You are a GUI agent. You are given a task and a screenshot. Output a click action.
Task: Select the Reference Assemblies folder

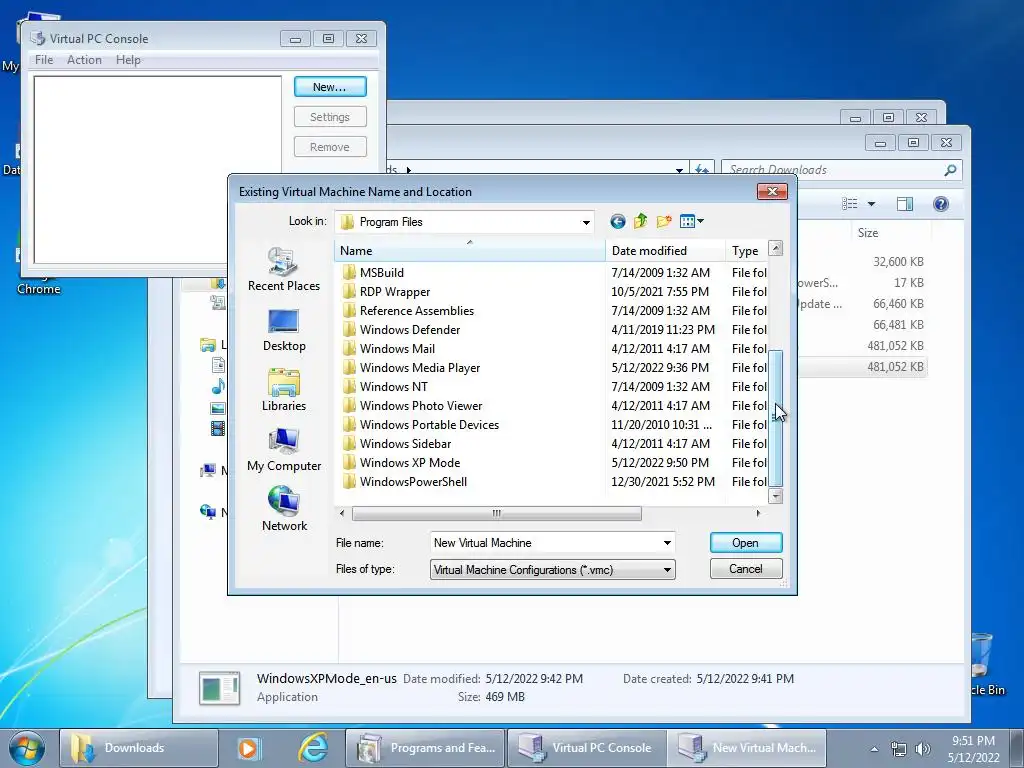point(417,311)
